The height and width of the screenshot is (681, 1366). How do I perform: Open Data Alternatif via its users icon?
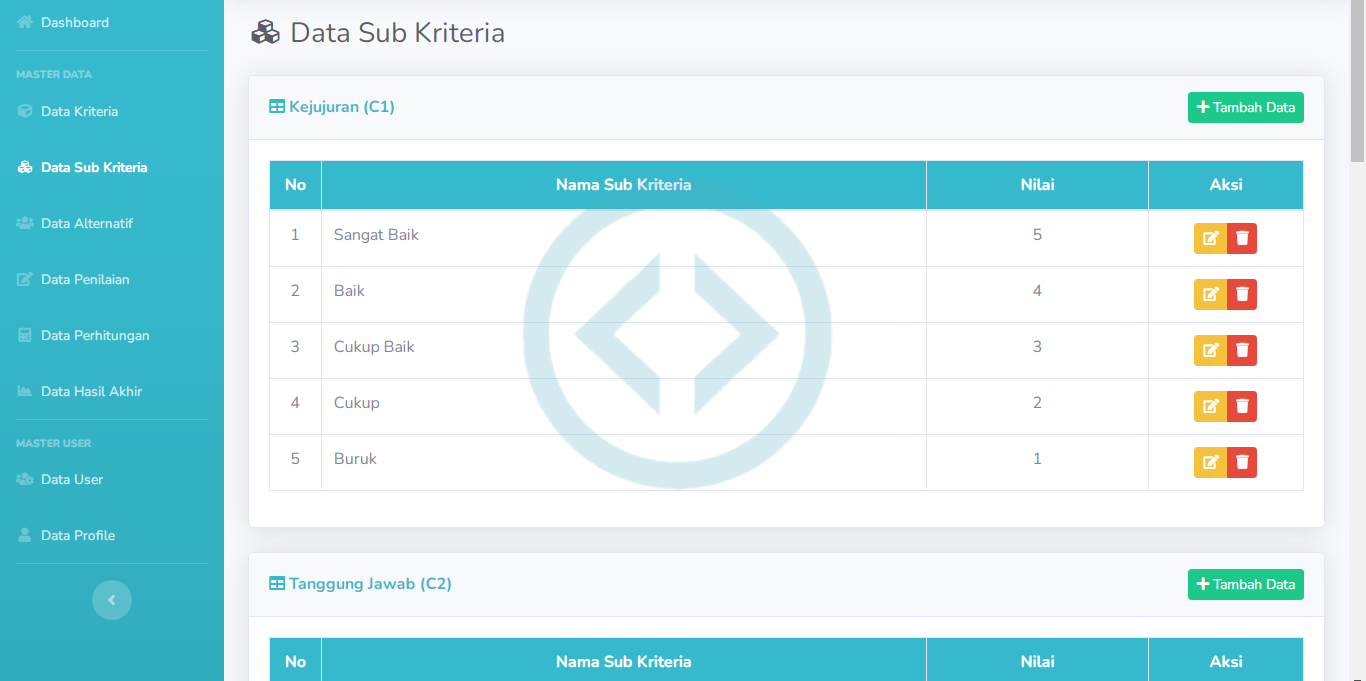[24, 223]
